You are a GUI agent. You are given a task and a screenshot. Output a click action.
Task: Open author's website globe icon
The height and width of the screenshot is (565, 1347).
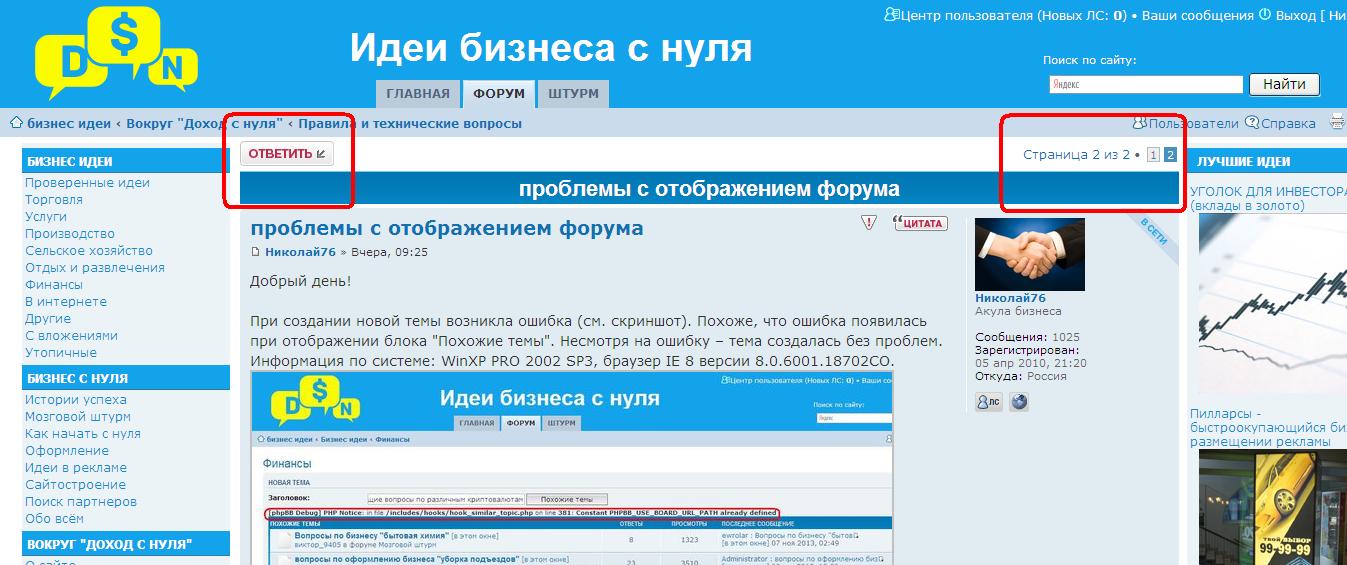(1019, 402)
